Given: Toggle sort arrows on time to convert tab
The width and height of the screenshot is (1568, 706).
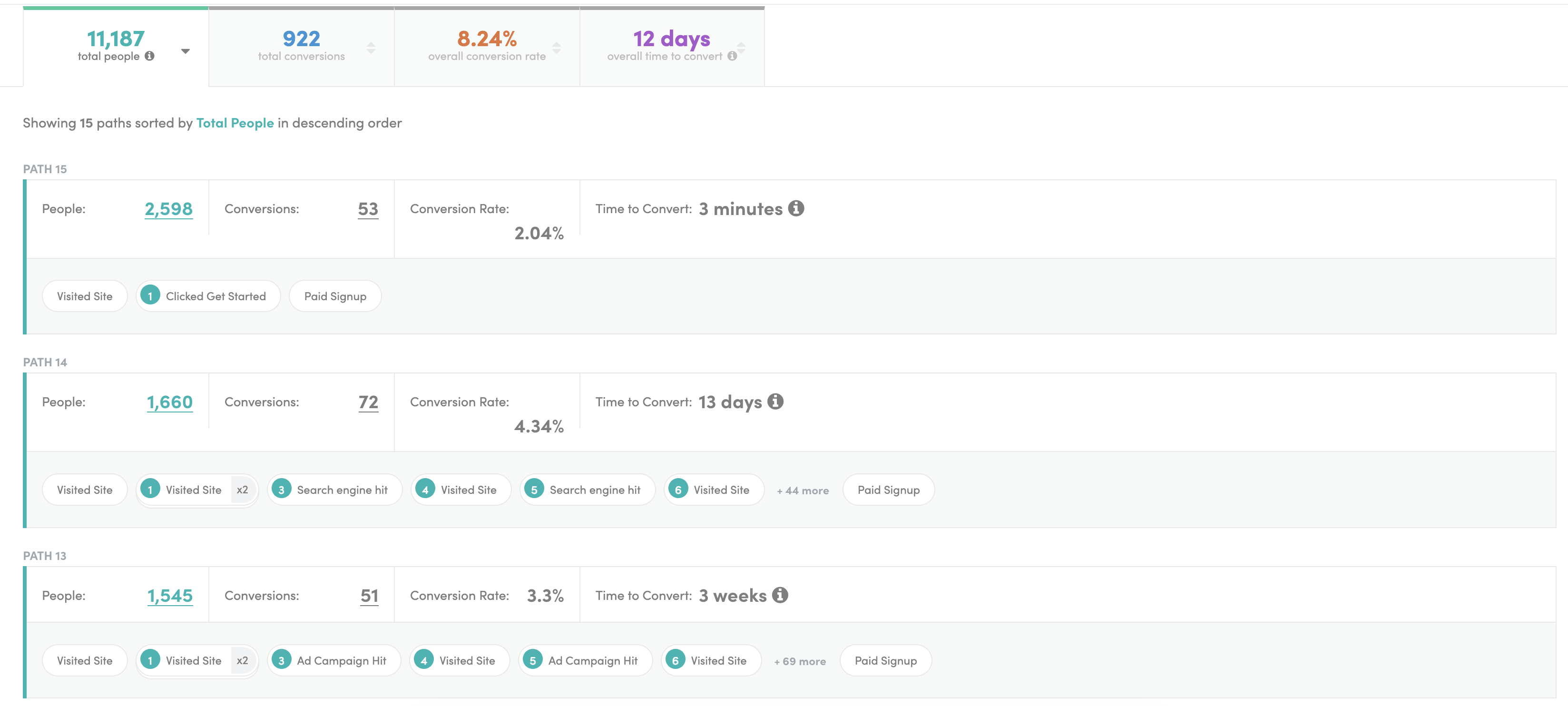Looking at the screenshot, I should pos(741,48).
